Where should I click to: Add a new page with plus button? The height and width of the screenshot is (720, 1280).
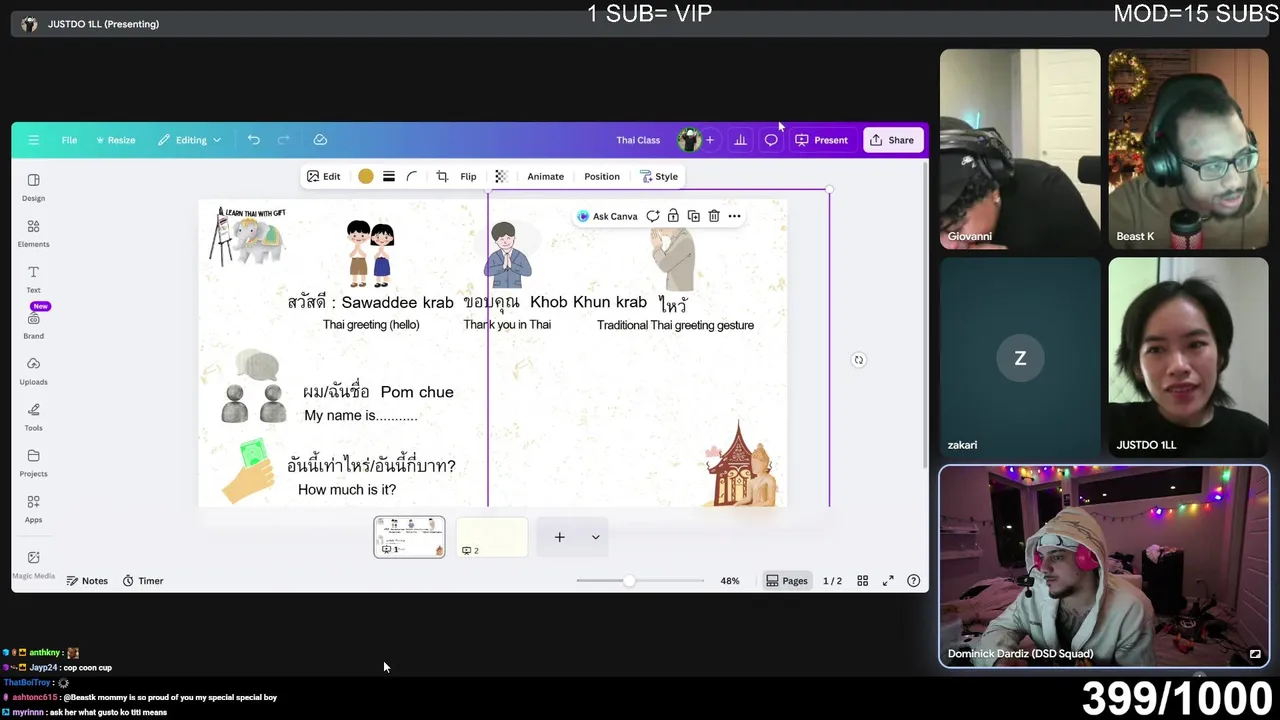(x=560, y=537)
